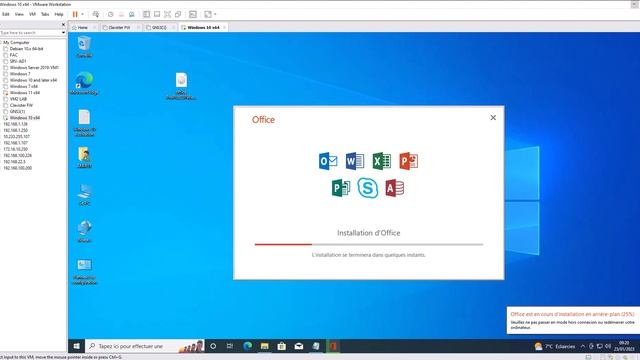Viewport: 640px width, 360px height.
Task: Open Mail app from taskbar
Action: tap(299, 346)
